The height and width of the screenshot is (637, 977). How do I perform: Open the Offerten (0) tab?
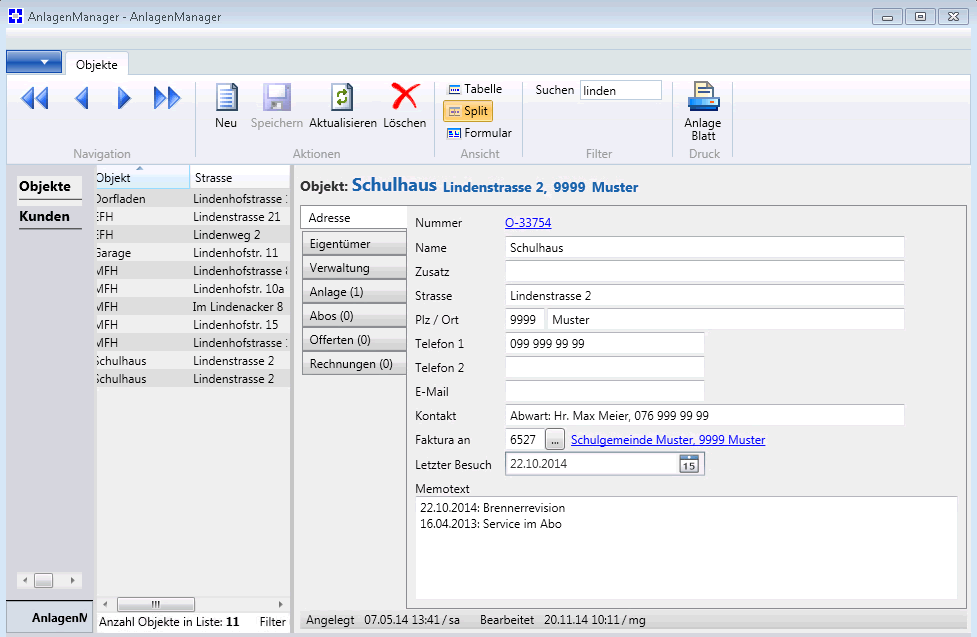tap(353, 340)
